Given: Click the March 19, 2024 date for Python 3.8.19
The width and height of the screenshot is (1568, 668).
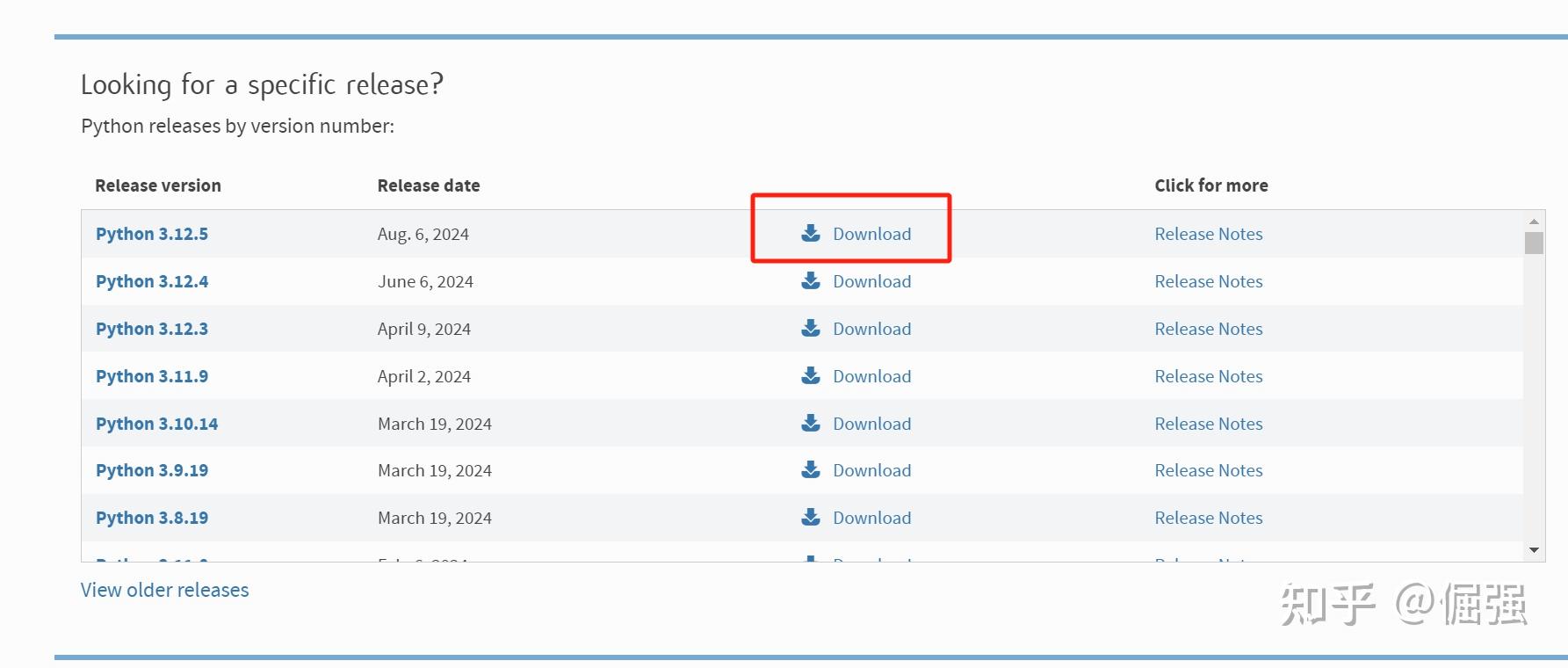Looking at the screenshot, I should (x=435, y=518).
